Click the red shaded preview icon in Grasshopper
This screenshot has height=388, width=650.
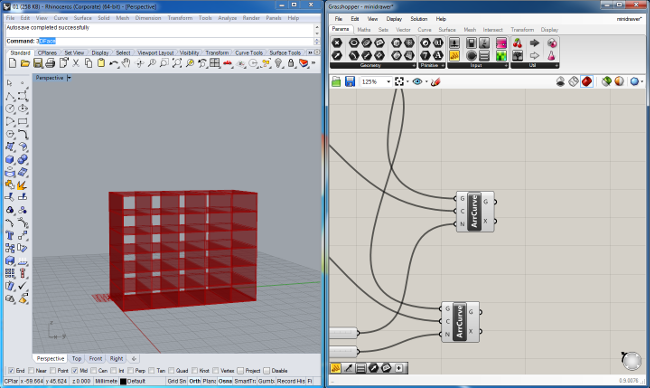[x=587, y=81]
